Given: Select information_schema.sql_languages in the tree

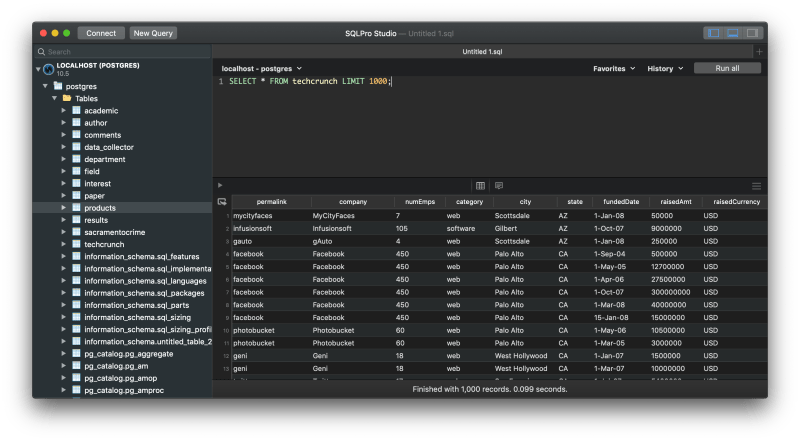Looking at the screenshot, I should tap(145, 281).
